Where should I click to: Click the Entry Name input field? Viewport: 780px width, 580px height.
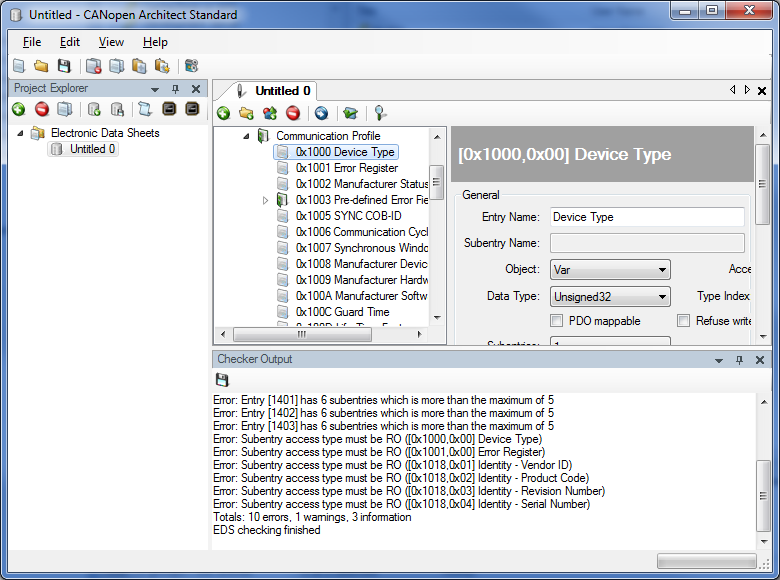[647, 217]
